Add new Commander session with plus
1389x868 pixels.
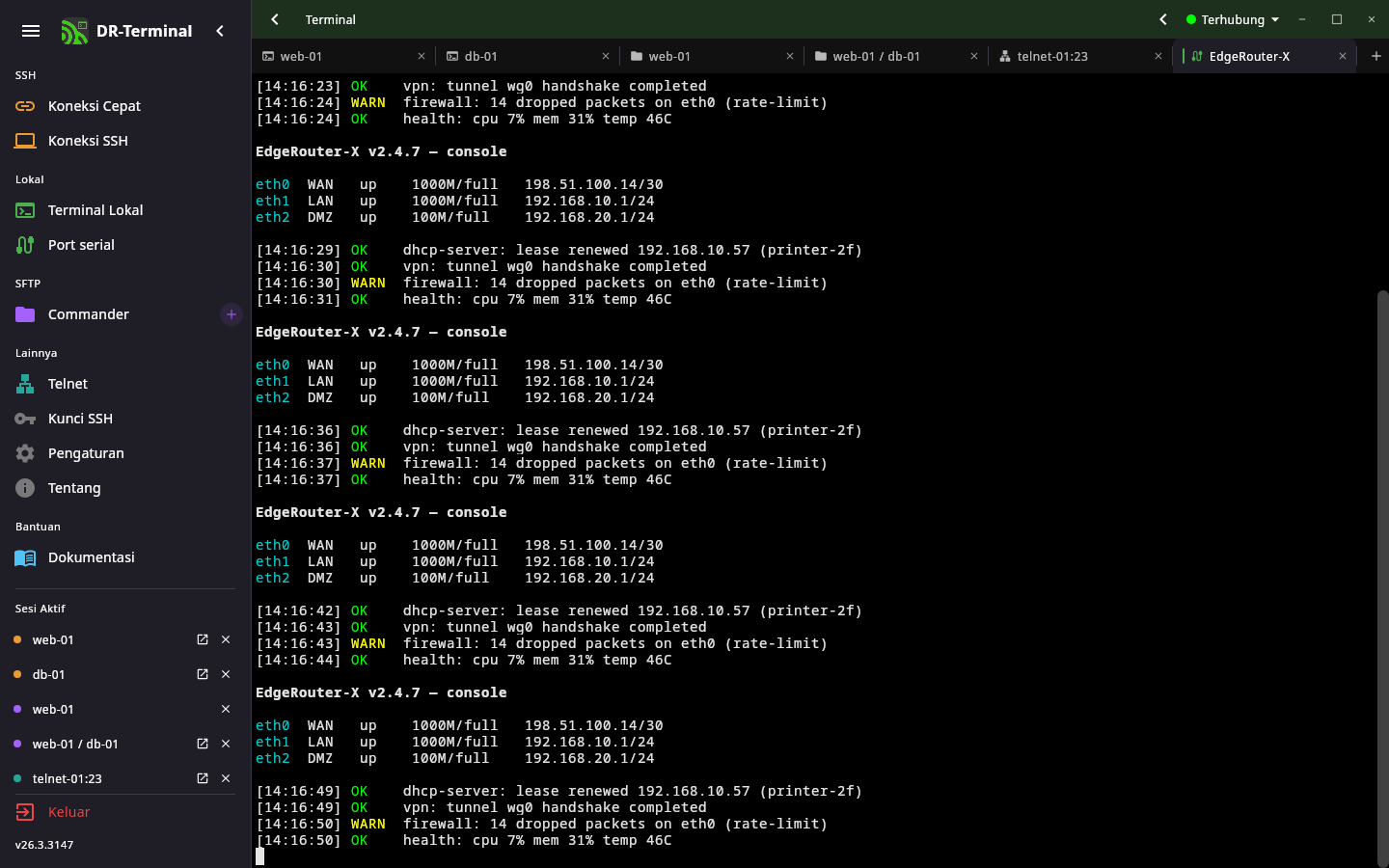(231, 314)
